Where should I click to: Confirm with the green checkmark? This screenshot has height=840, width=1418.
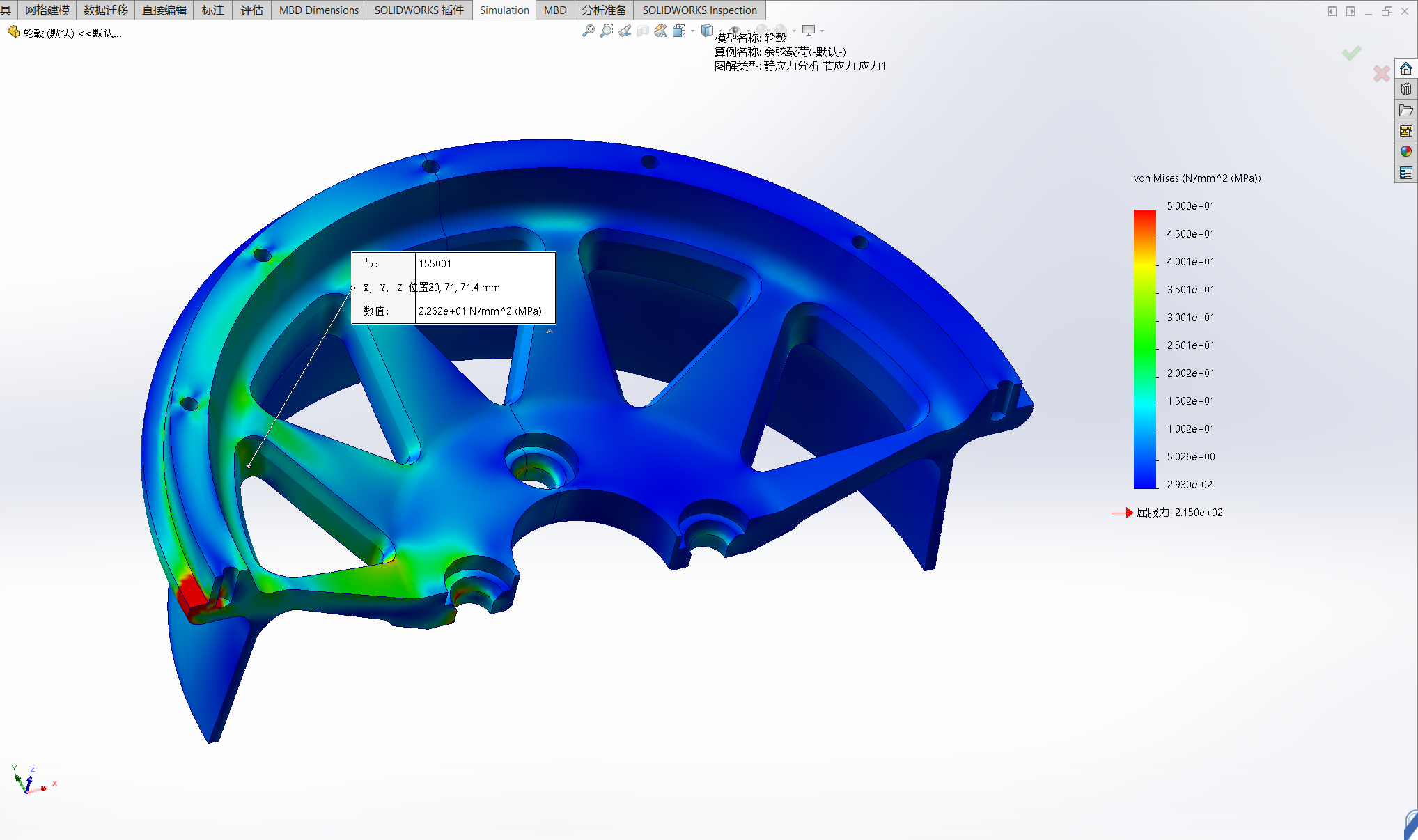1351,53
